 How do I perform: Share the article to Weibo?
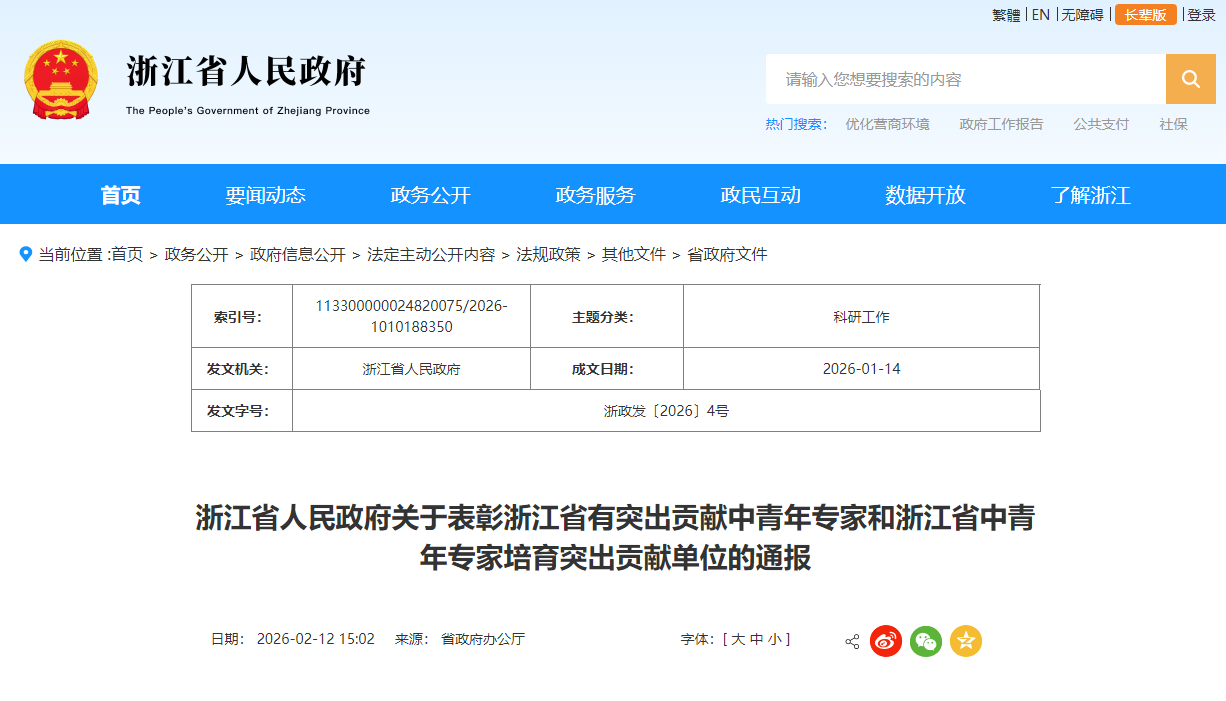pos(885,641)
